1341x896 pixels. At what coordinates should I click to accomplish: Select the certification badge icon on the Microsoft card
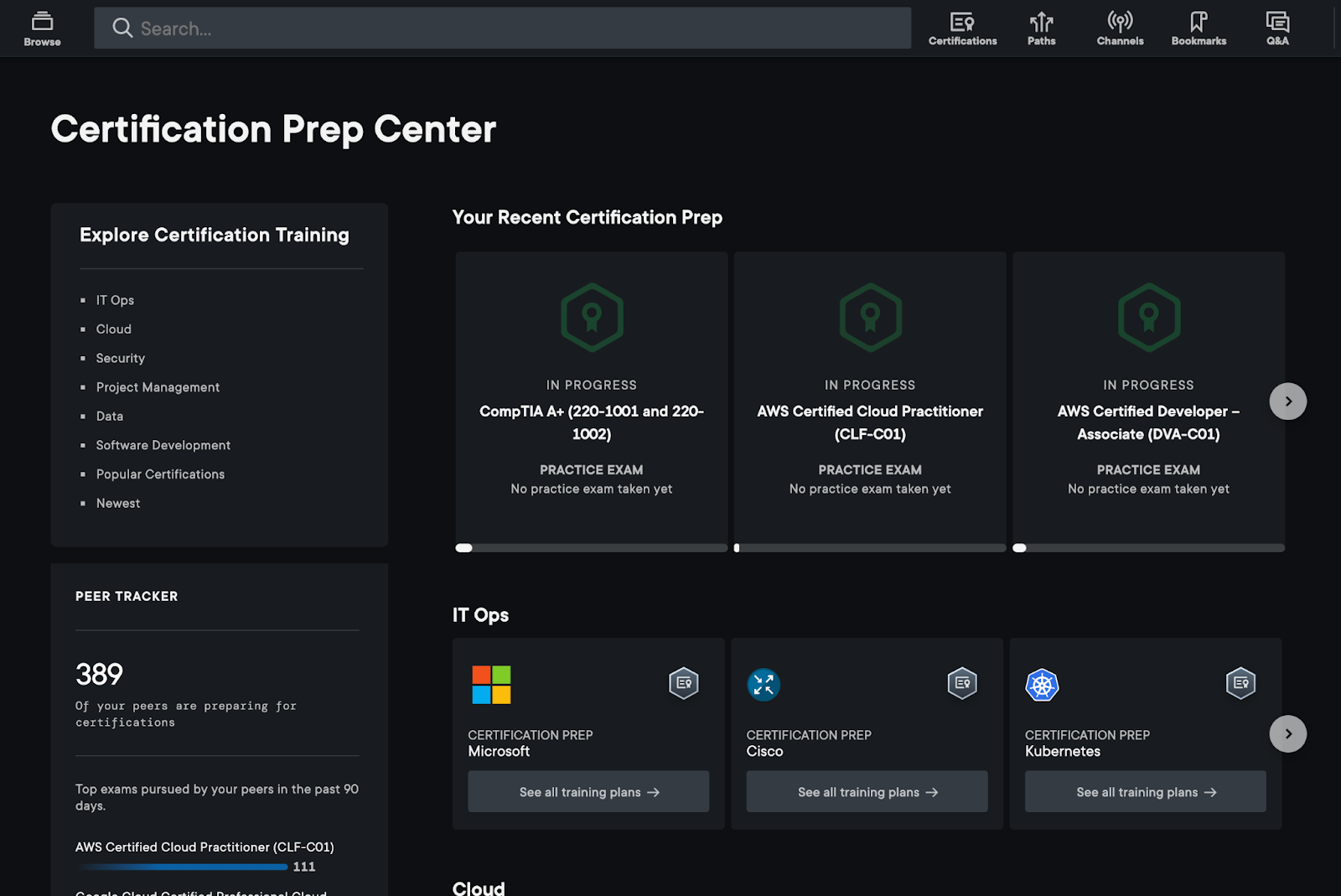pyautogui.click(x=682, y=683)
